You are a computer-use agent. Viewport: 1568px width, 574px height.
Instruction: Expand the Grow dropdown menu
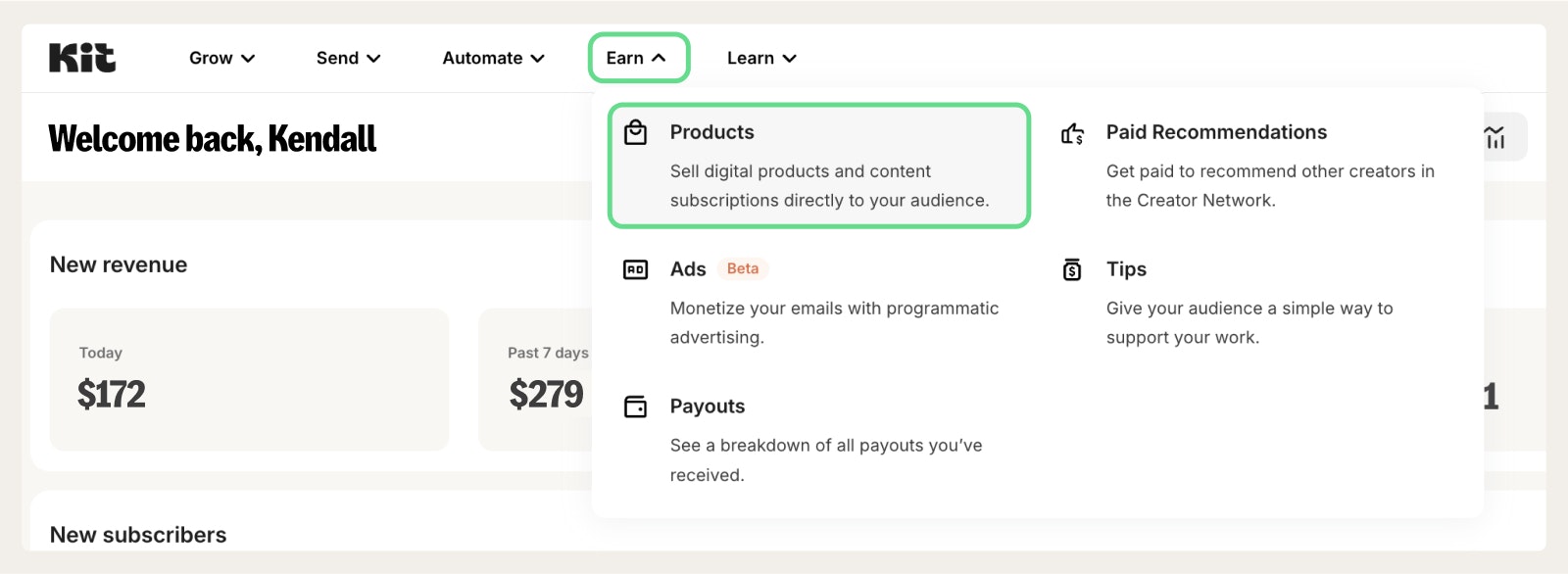[x=221, y=58]
